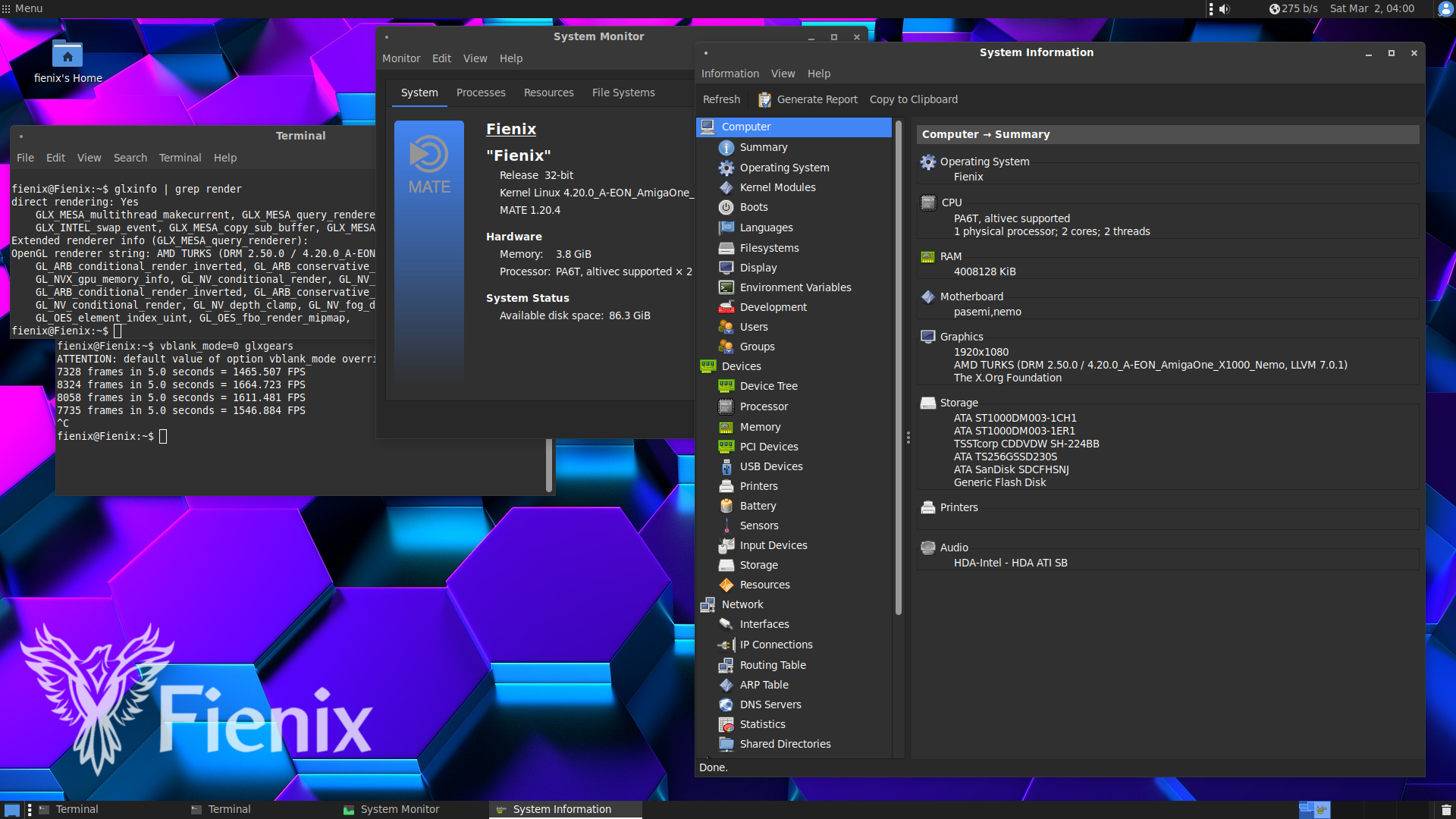Click the volume speaker tray icon
Screen dimensions: 1456x819
tap(1224, 9)
